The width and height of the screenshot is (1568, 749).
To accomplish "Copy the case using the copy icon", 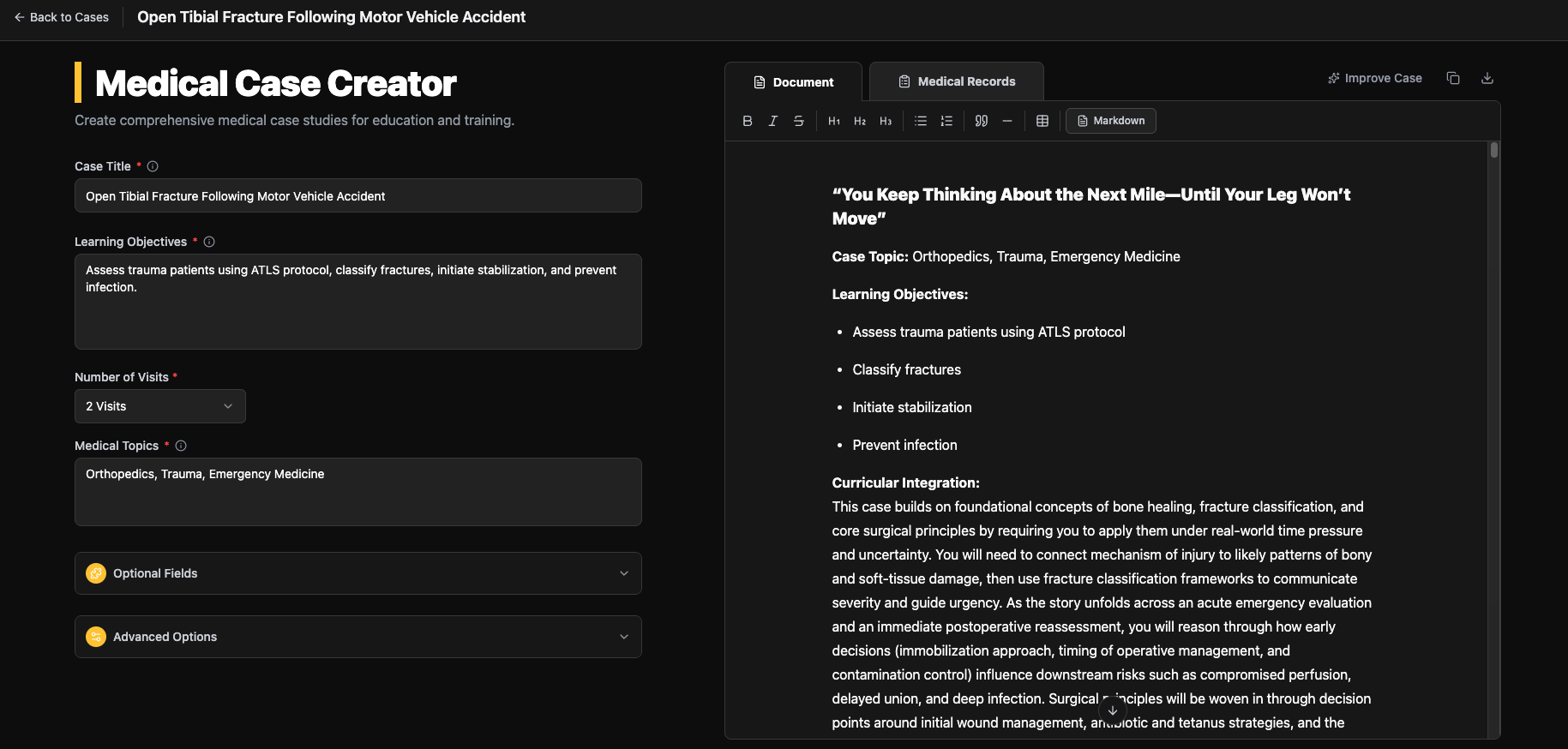I will tap(1452, 78).
